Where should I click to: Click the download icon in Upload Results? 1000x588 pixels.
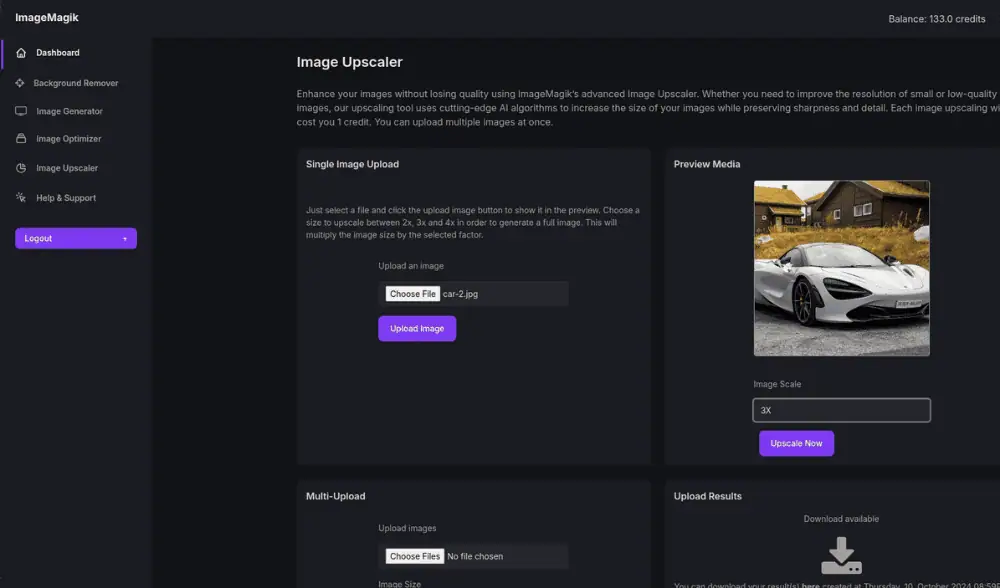click(841, 555)
